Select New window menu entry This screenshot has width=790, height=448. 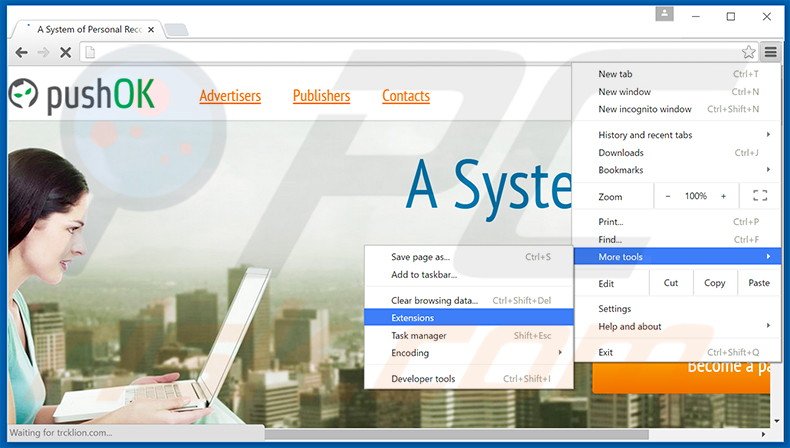677,92
